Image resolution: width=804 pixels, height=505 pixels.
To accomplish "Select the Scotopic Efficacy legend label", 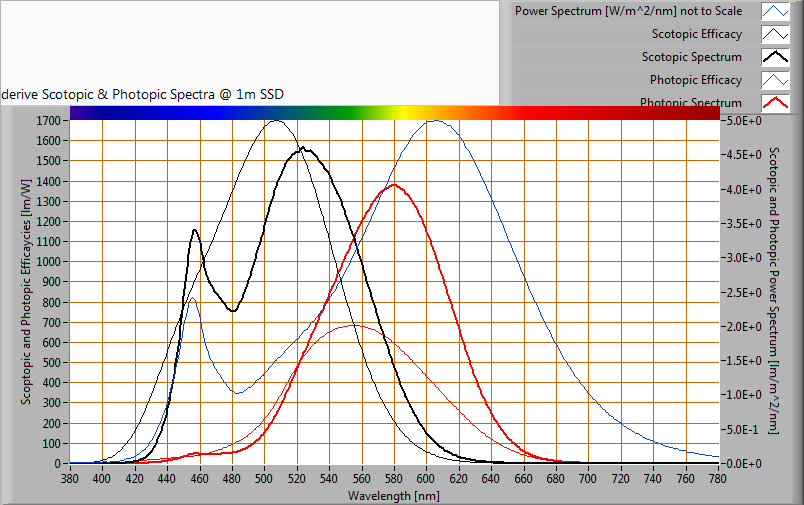I will click(690, 35).
